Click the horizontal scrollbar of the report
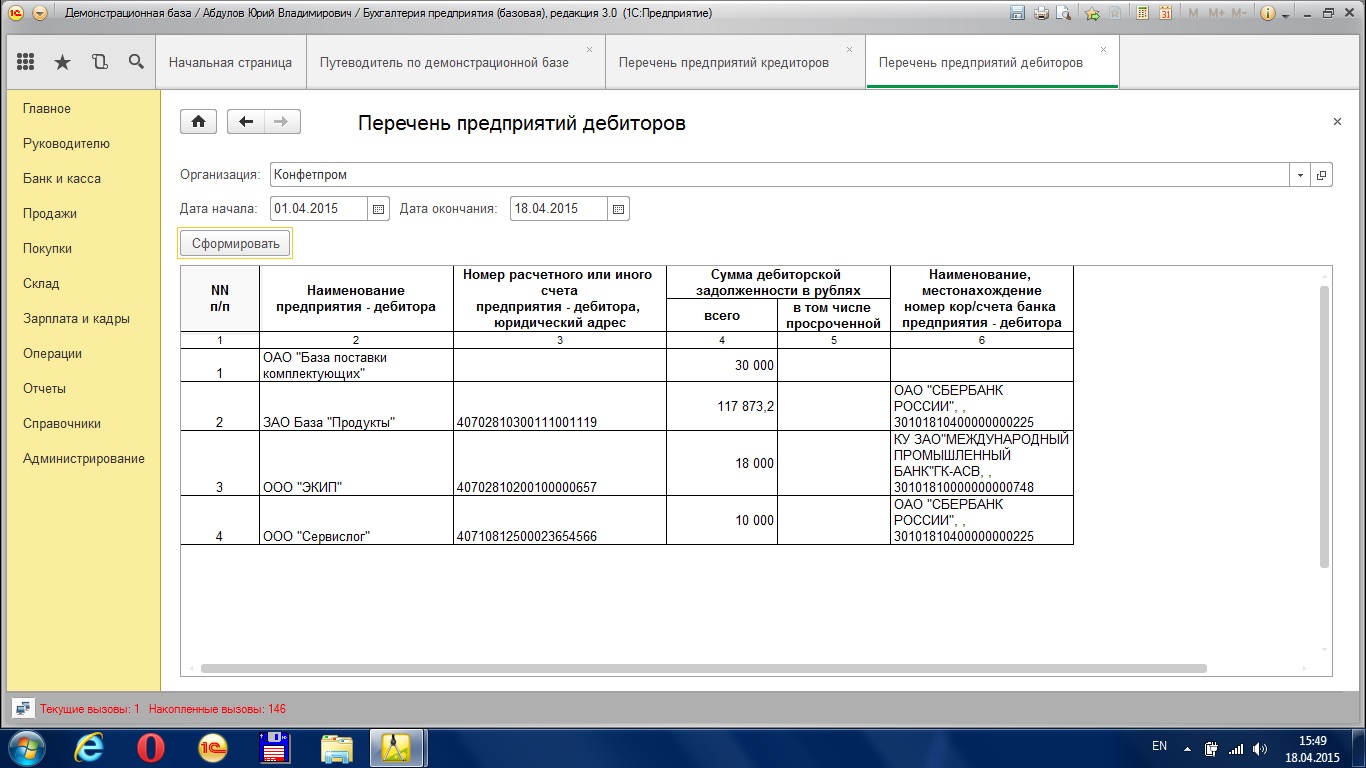Image resolution: width=1366 pixels, height=768 pixels. (x=704, y=668)
